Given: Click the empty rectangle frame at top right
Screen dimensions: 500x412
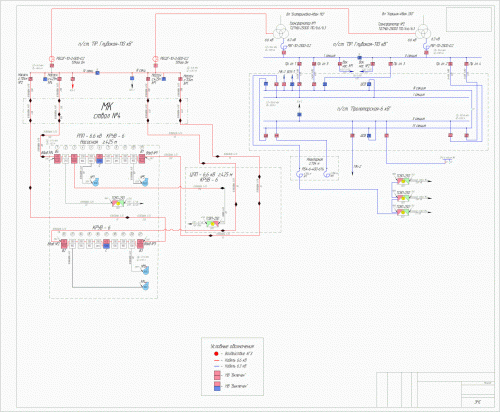Looking at the screenshot, I should pos(469,19).
